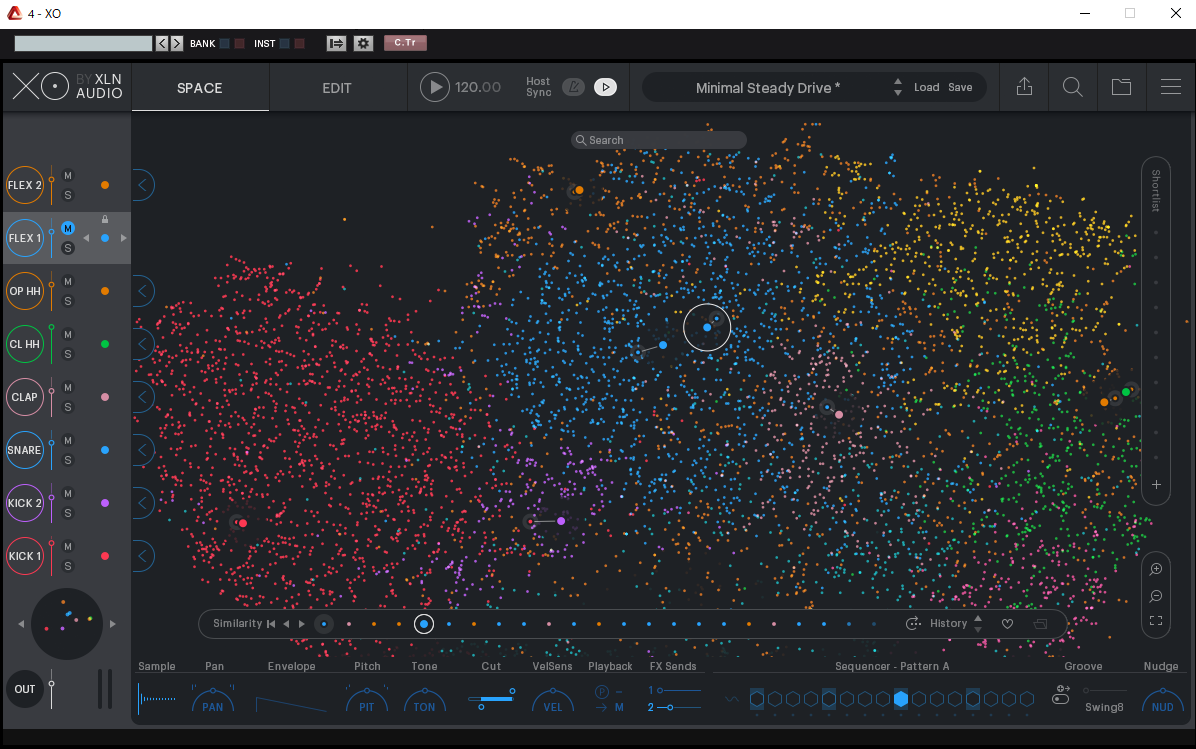The width and height of the screenshot is (1196, 749).
Task: Expand the SNARE channel chevron
Action: click(143, 450)
